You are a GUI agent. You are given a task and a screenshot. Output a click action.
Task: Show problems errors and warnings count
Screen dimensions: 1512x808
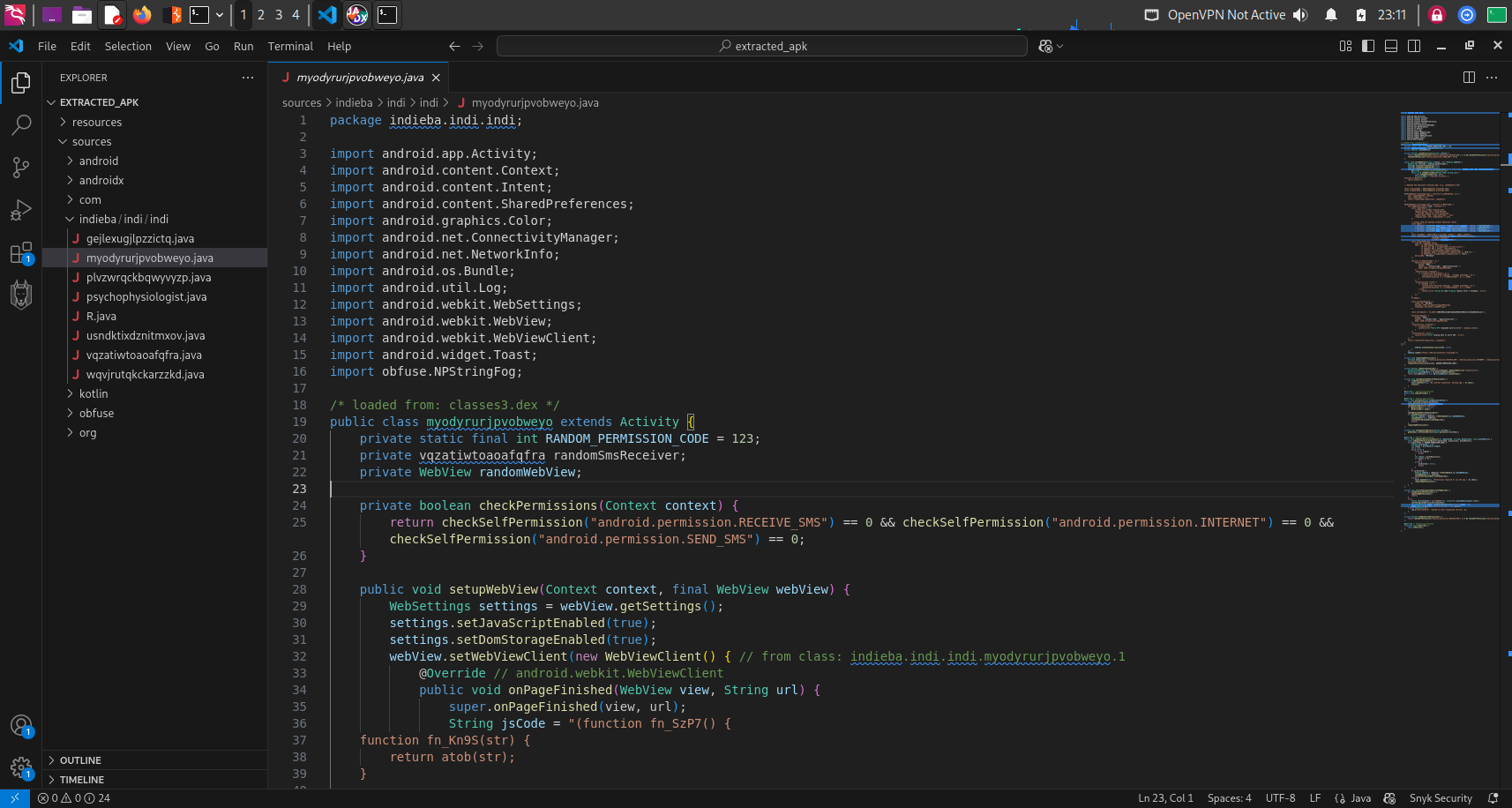(74, 798)
